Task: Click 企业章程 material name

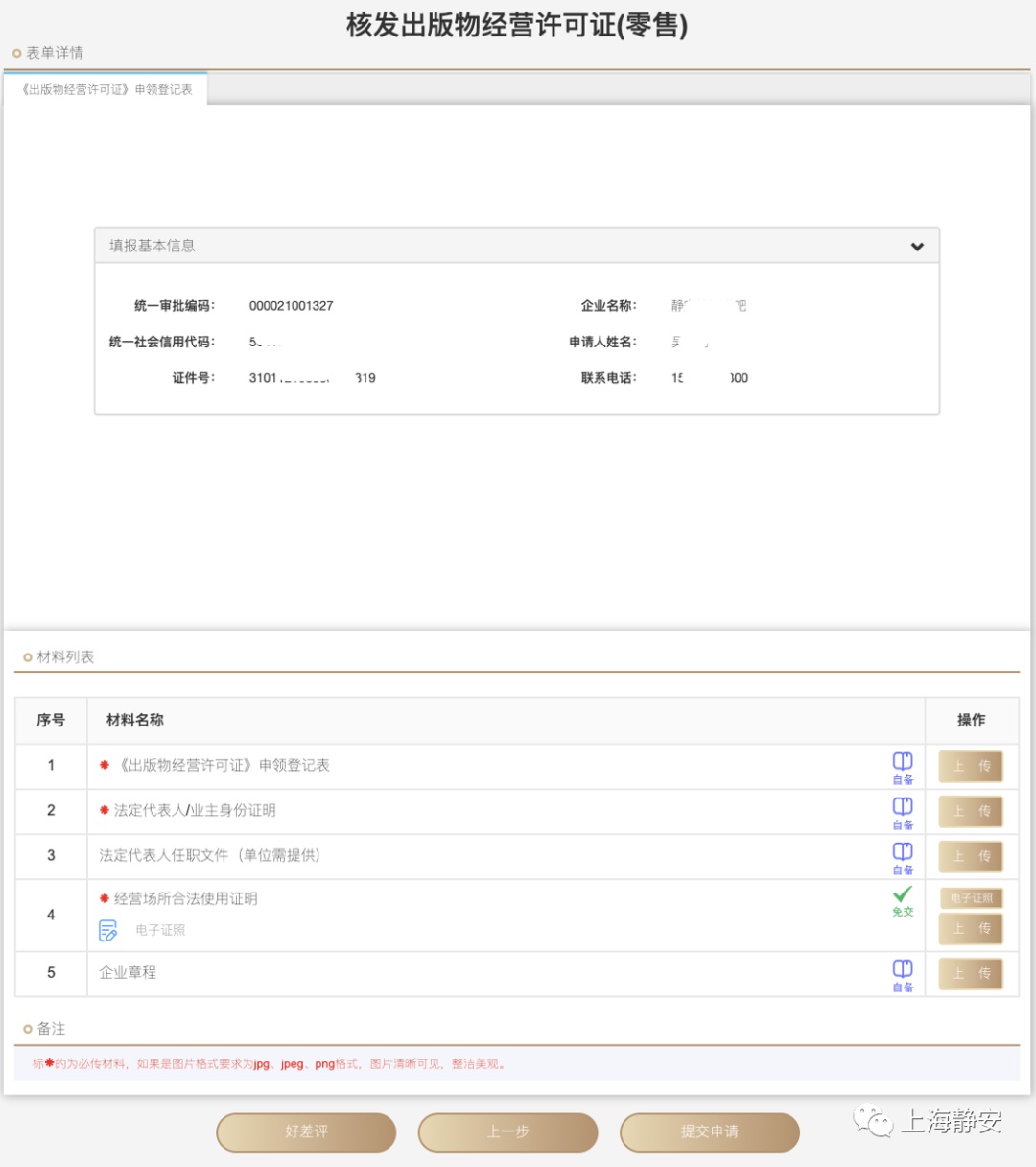Action: (x=128, y=972)
